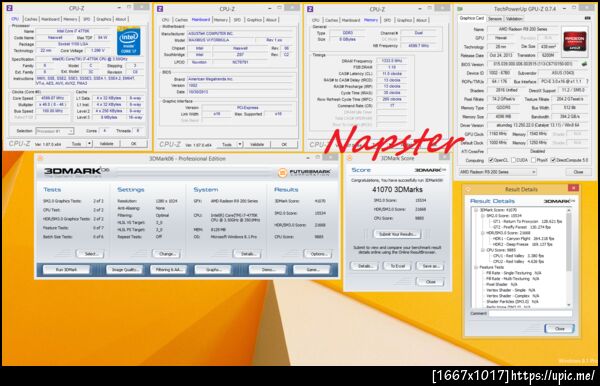
Task: Click Image Quality button in 3DMark06
Action: [125, 270]
